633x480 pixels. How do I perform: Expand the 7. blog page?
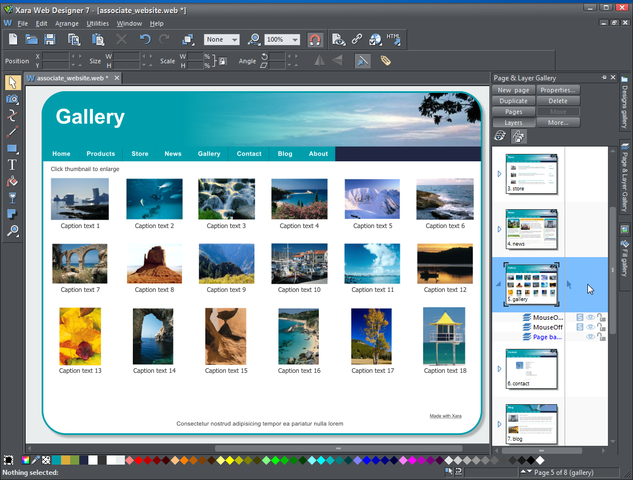point(499,424)
